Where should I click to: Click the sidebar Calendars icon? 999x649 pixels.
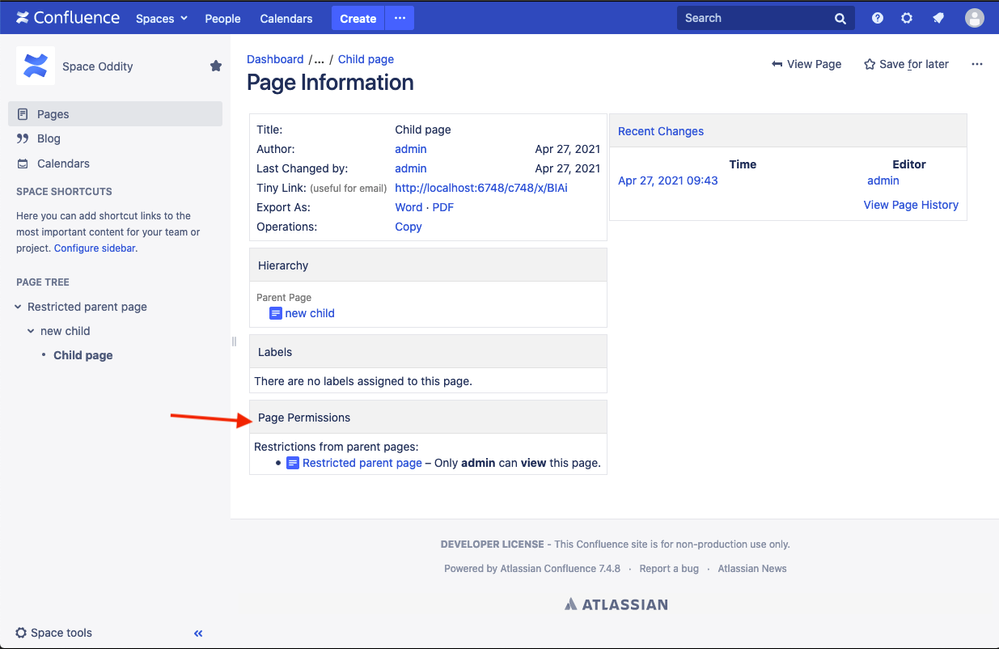[22, 164]
